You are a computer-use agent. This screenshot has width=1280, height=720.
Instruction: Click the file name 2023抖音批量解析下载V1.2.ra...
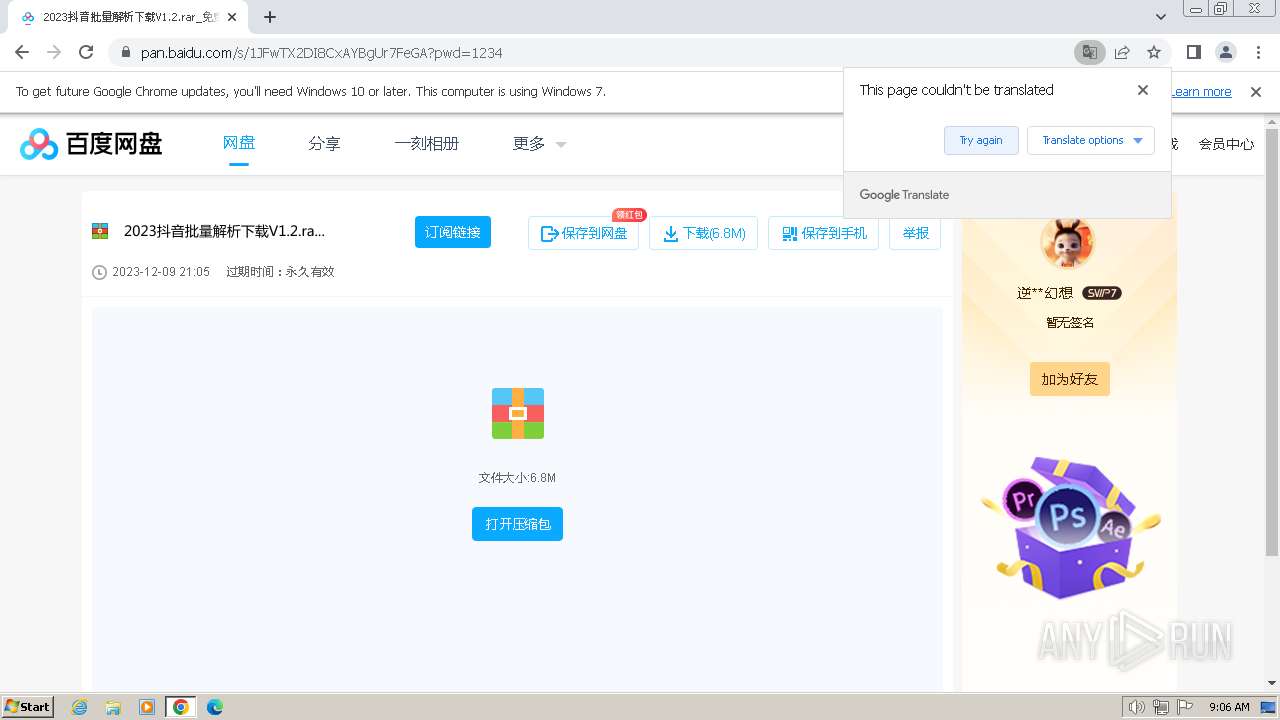(x=224, y=231)
